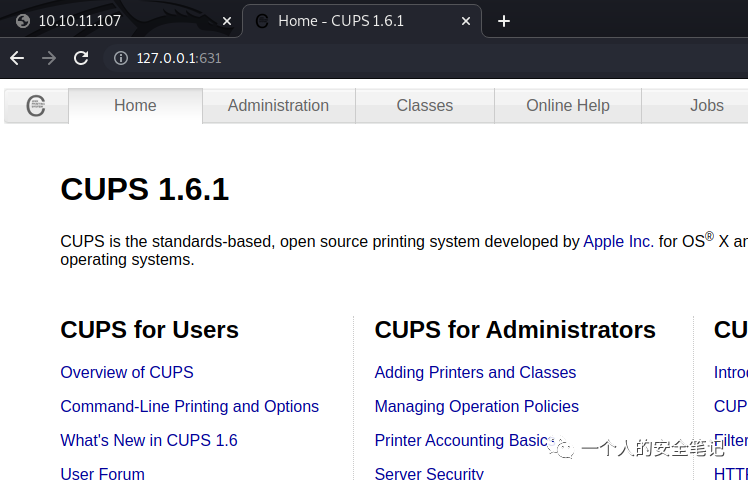Open the Home navigation tab

(135, 105)
